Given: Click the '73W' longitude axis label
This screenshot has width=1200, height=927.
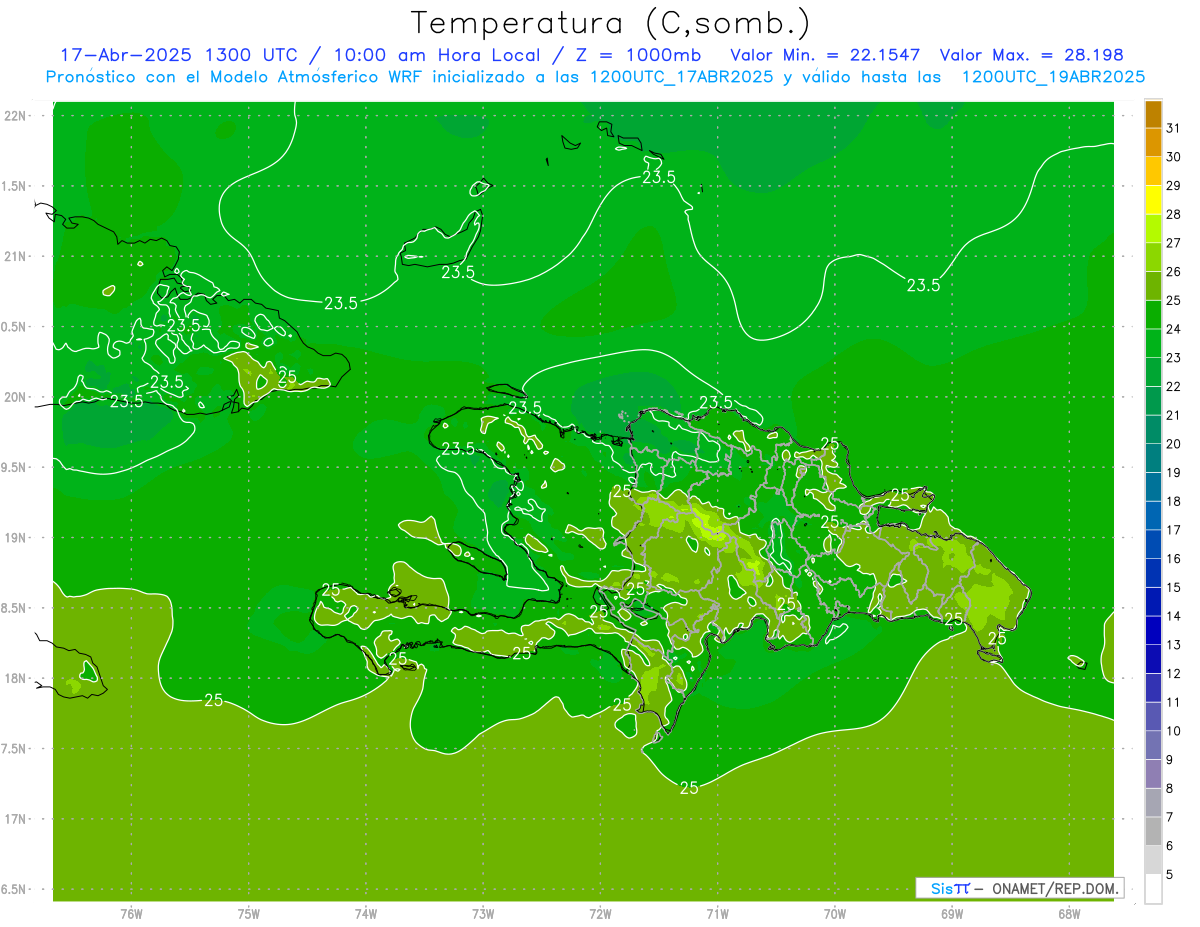Looking at the screenshot, I should point(483,914).
